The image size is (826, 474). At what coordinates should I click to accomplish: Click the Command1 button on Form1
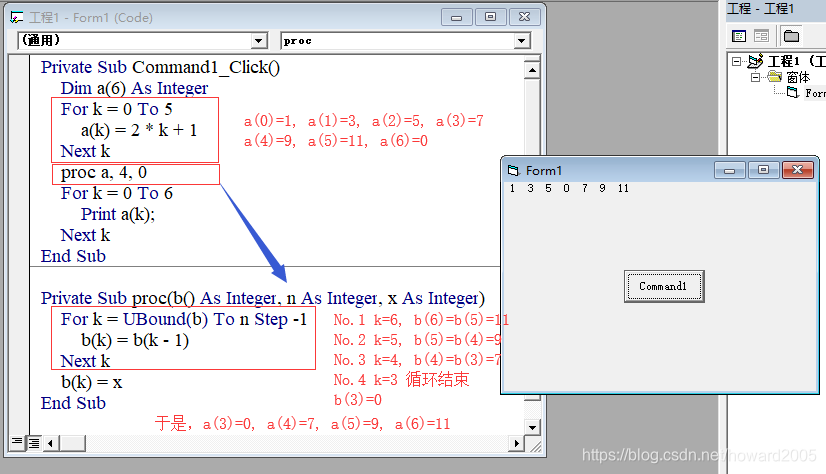[x=664, y=287]
